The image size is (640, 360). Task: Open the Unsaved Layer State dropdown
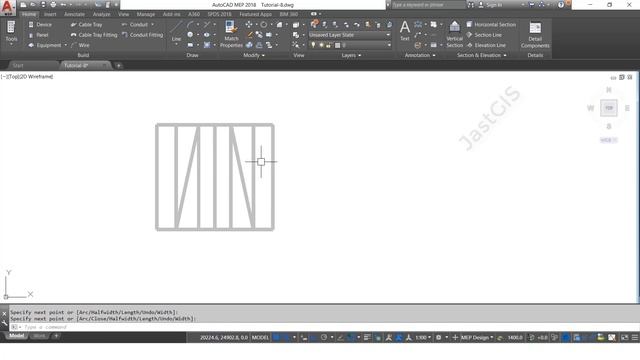349,35
